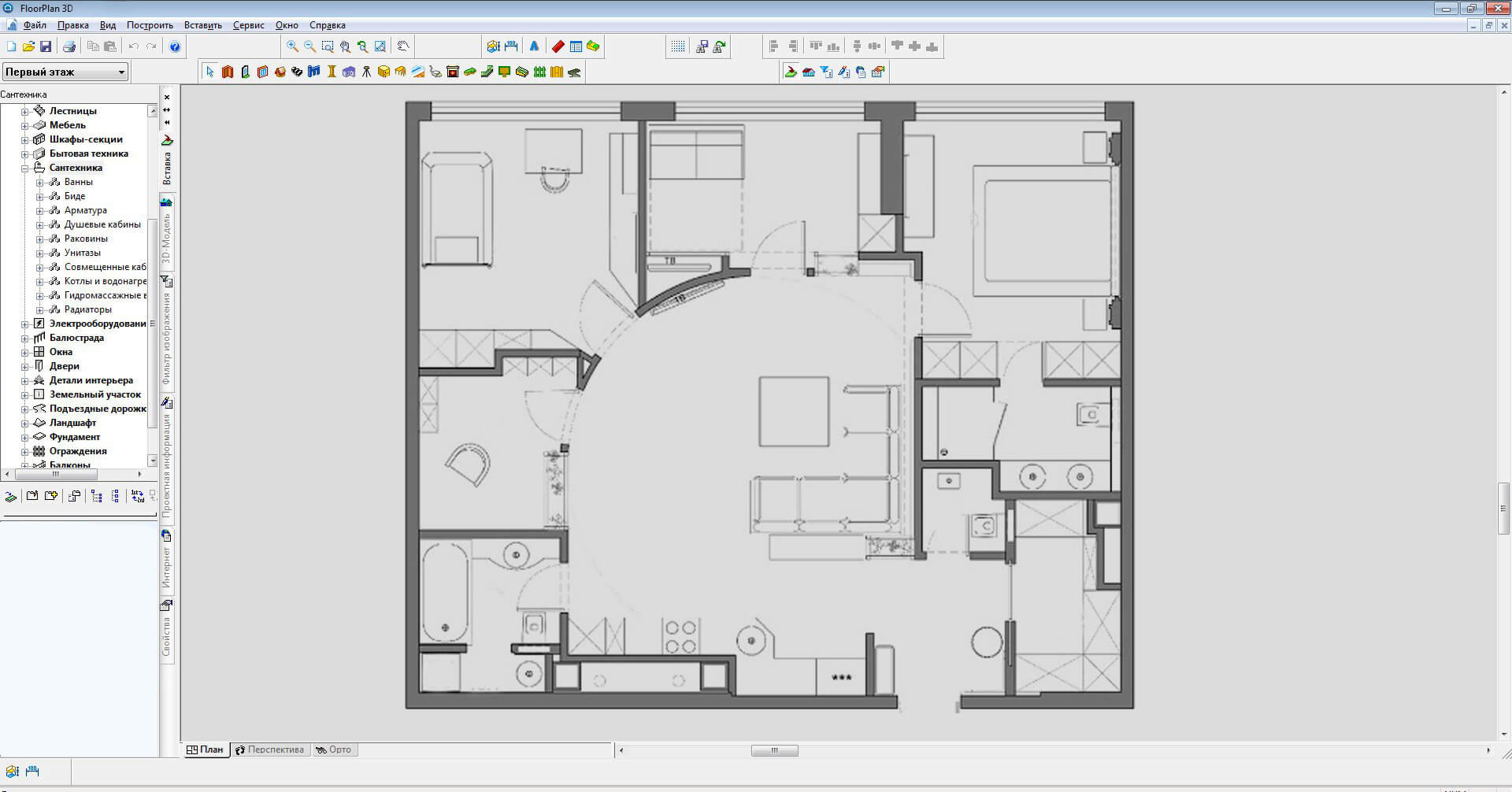Toggle the dotted grid display button
This screenshot has width=1512, height=792.
678,46
